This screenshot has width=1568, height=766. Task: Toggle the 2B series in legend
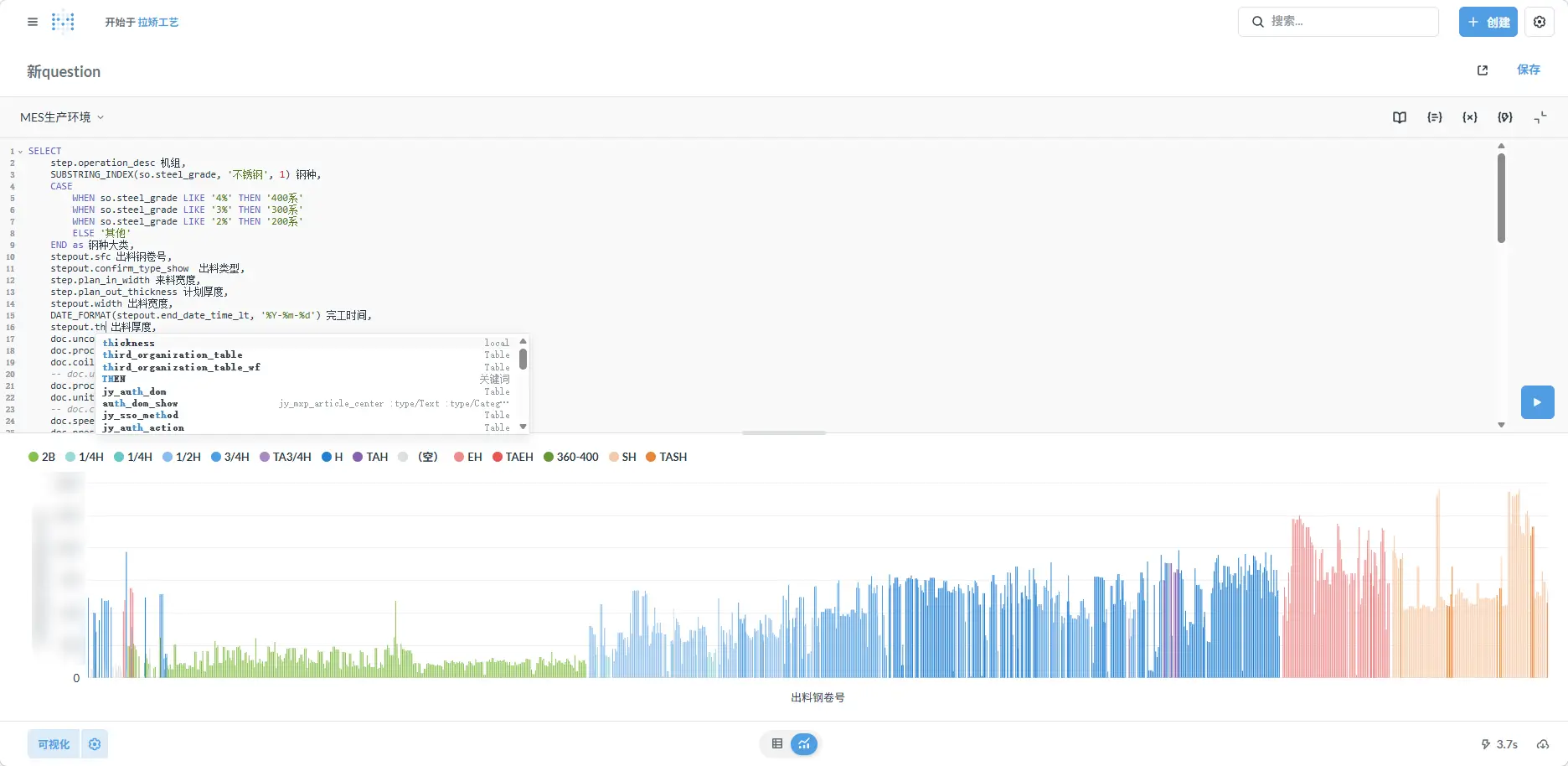point(42,457)
